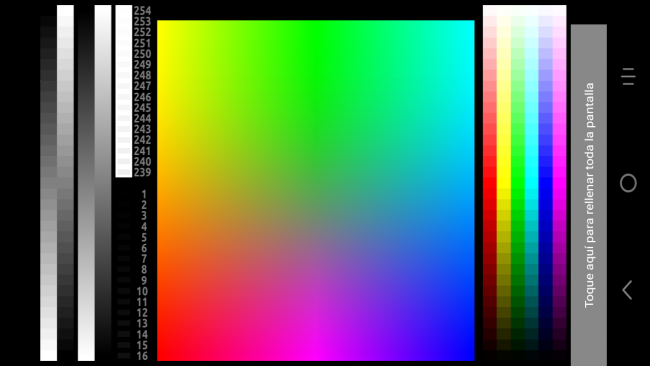Viewport: 650px width, 366px height.
Task: Click the '4' level label
Action: (144, 227)
